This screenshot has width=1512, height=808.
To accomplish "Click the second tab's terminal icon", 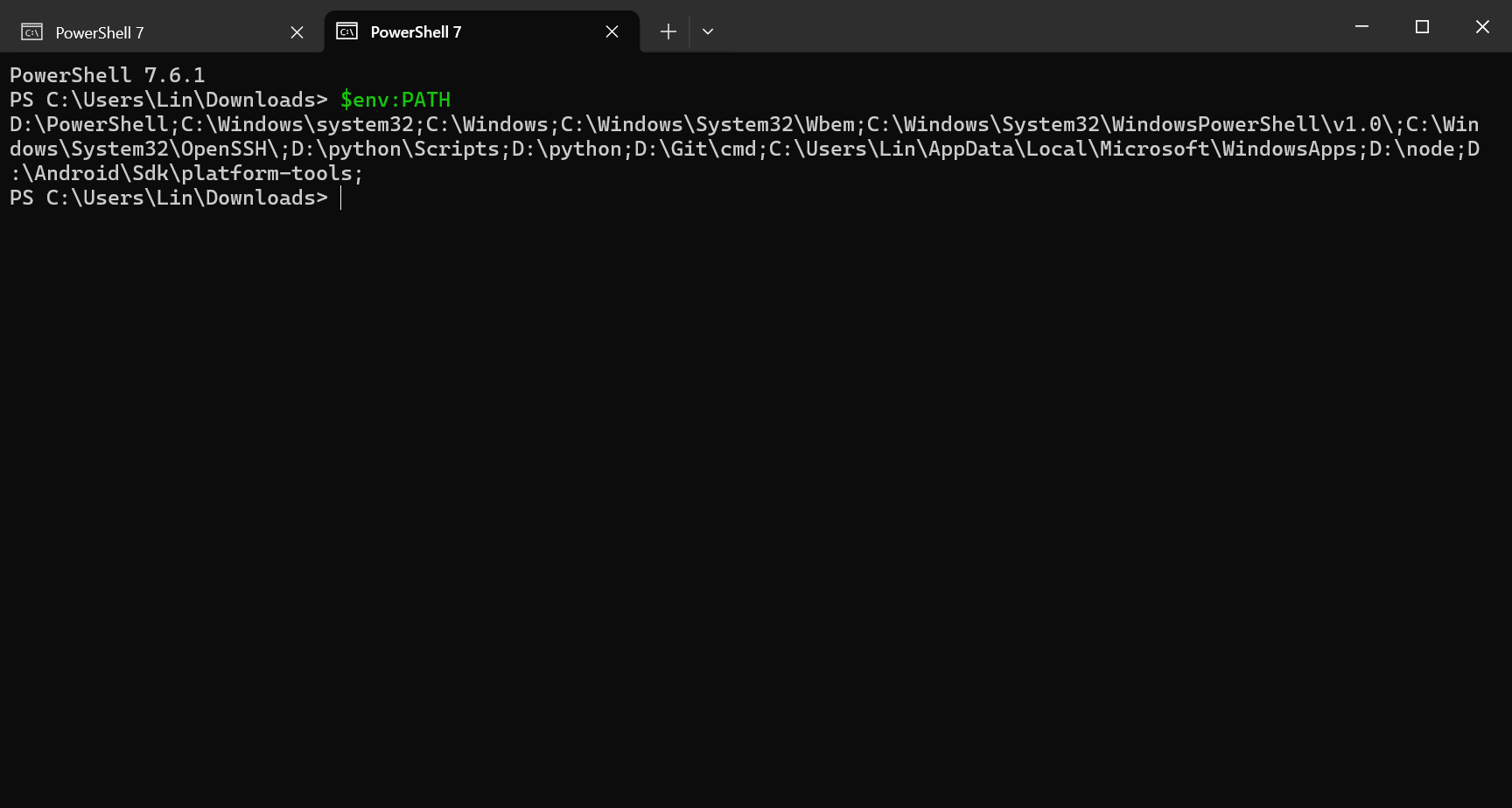I will click(x=347, y=31).
